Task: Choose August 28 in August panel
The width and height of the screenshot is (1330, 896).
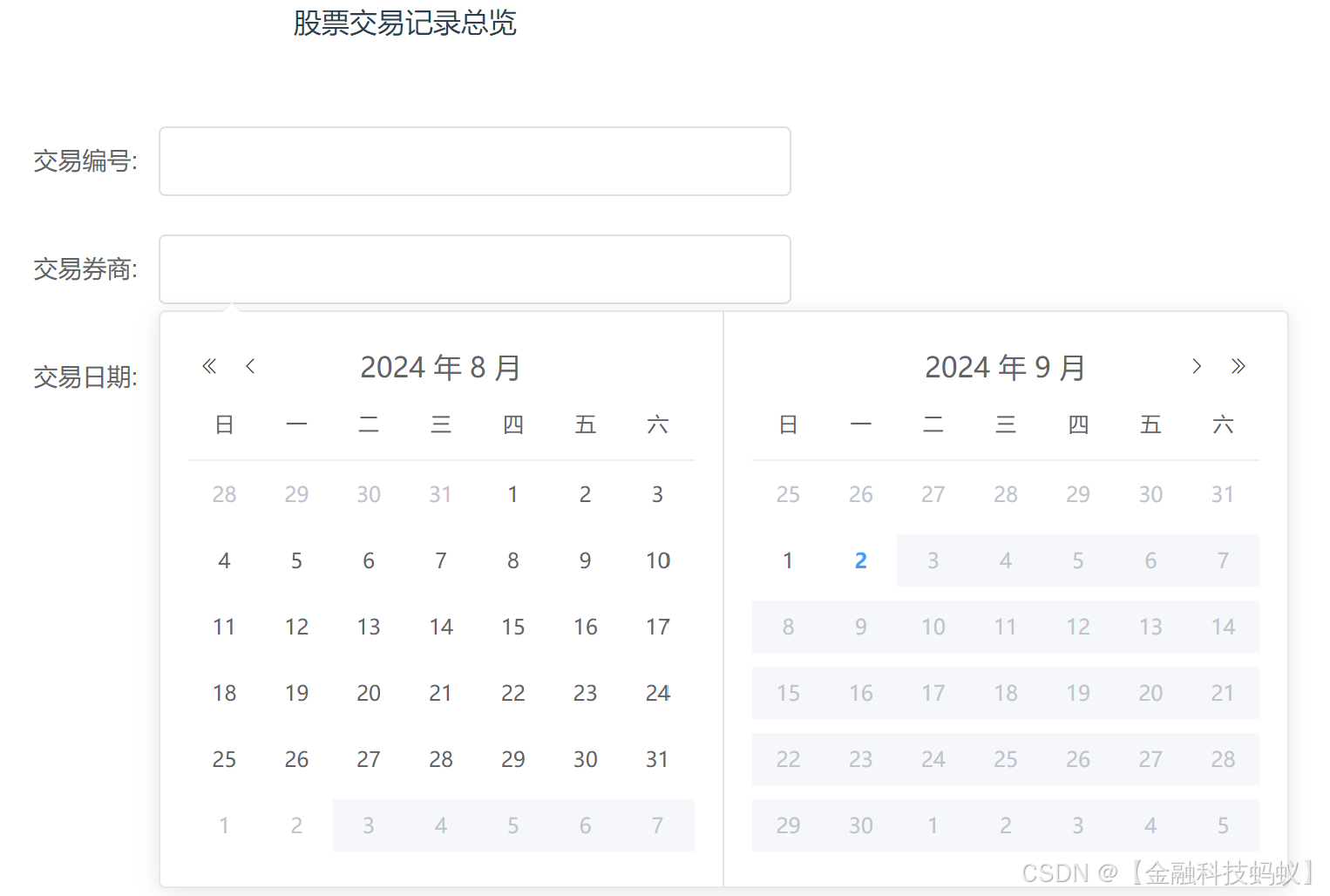Action: [x=441, y=759]
